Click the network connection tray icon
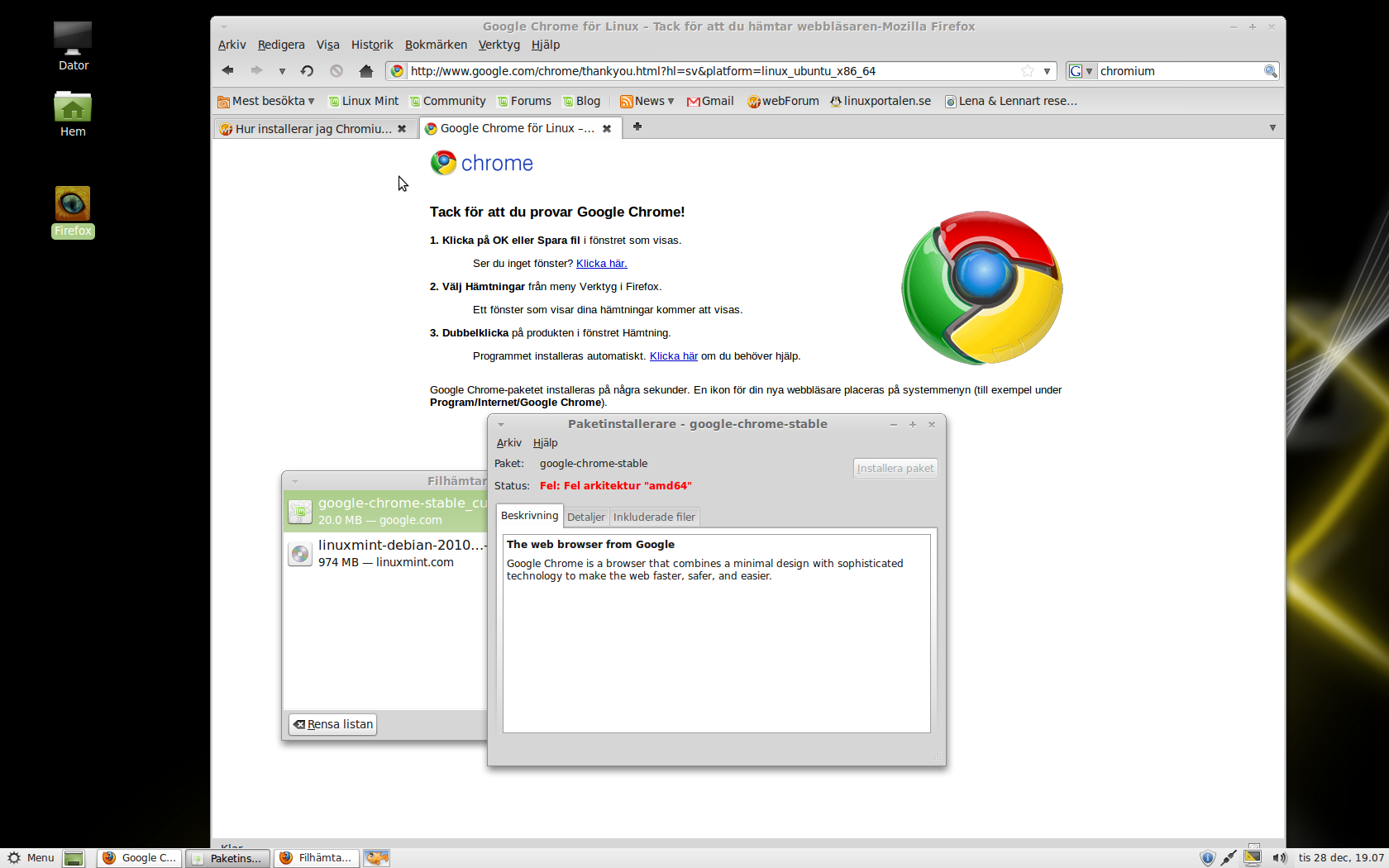1389x868 pixels. [1229, 858]
